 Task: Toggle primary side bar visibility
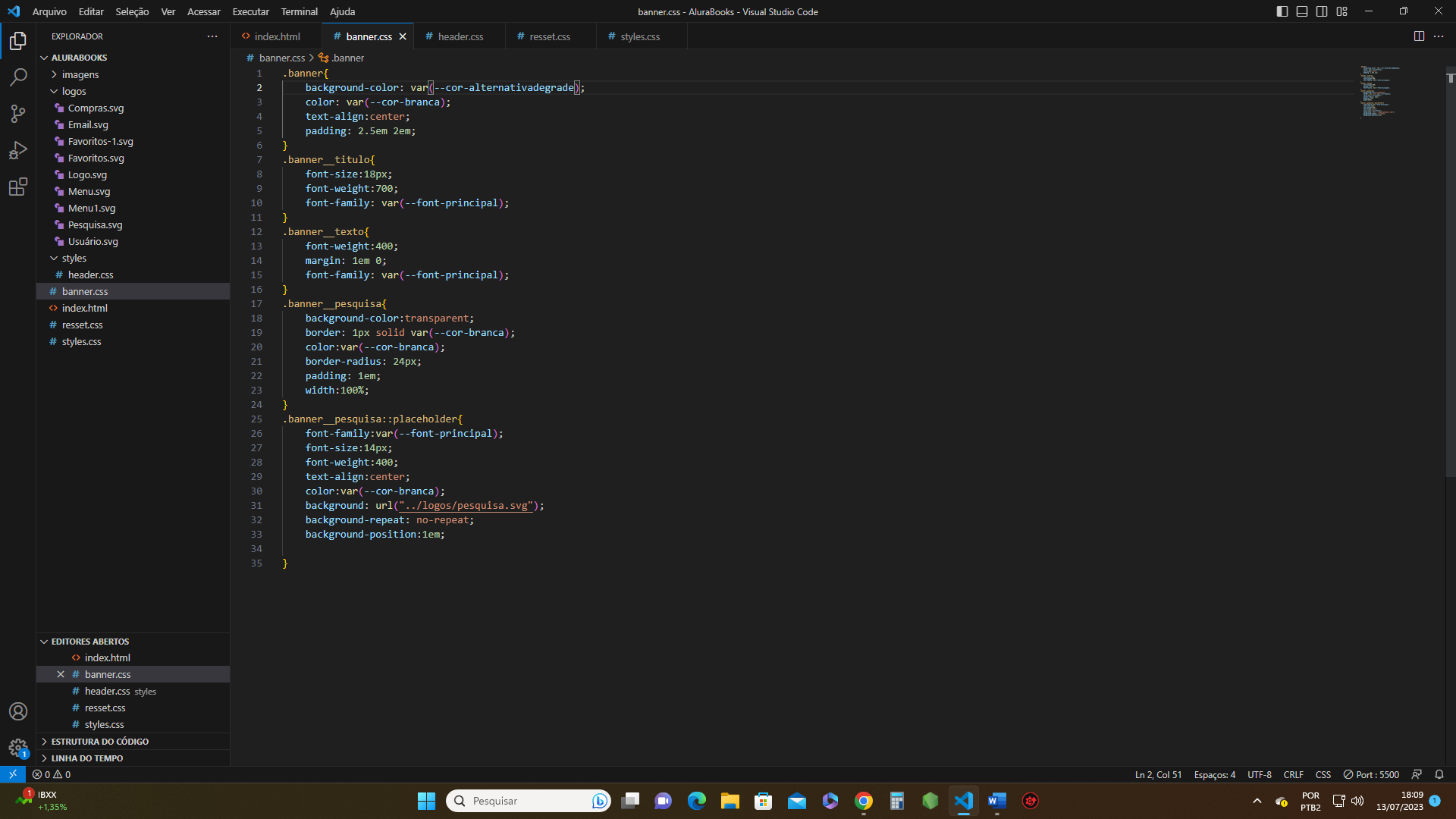click(1282, 11)
